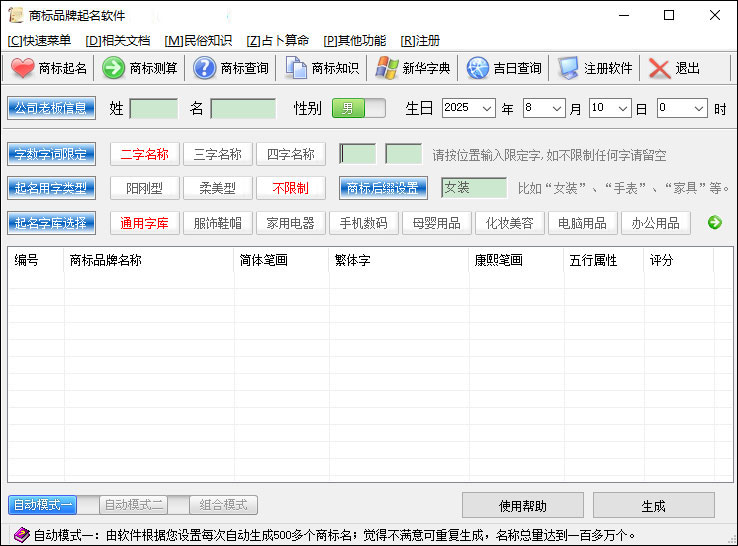
Task: Click 编号 column header
Action: (x=36, y=260)
